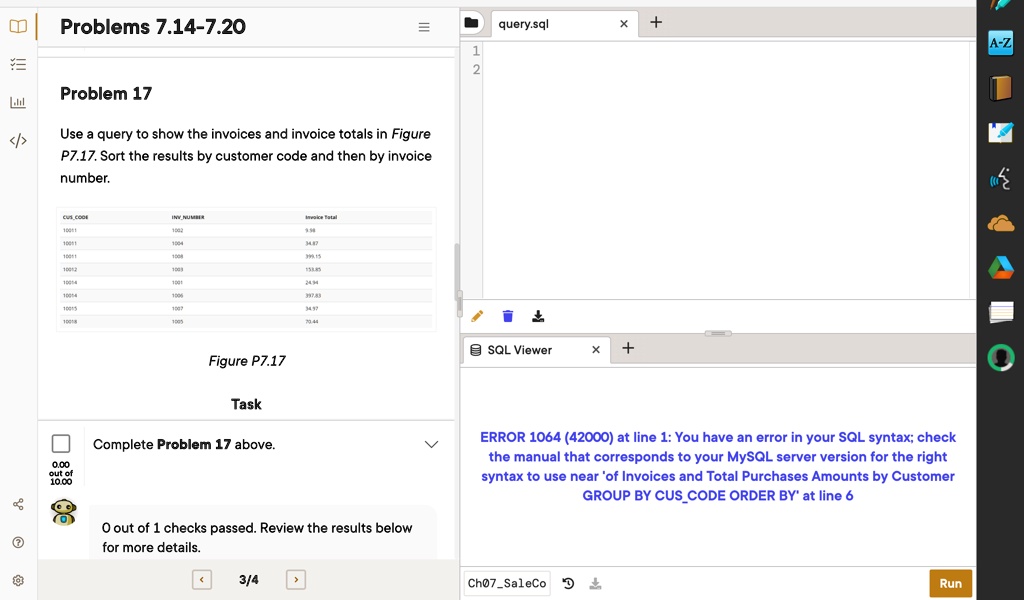Open the bar chart grades icon
This screenshot has width=1024, height=600.
click(x=17, y=102)
